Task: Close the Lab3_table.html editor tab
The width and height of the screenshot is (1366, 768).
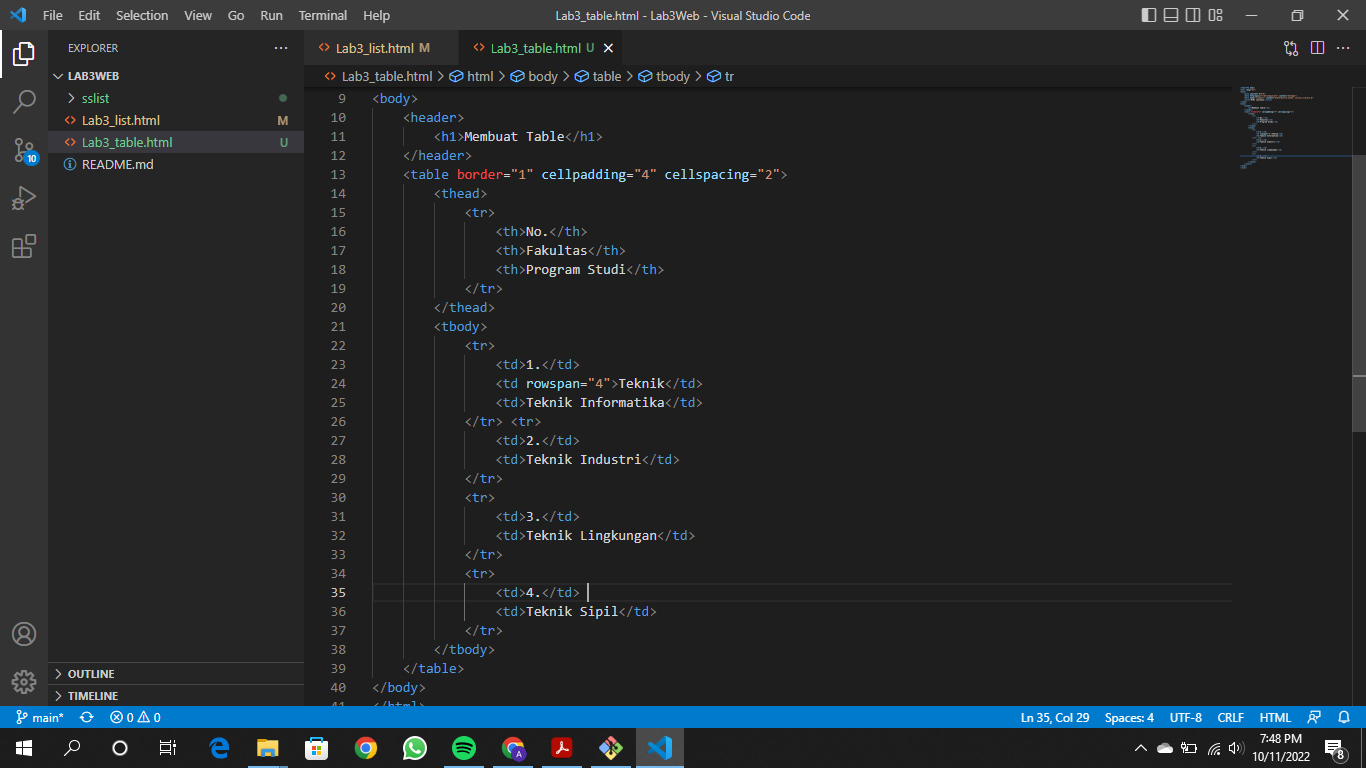Action: pos(608,48)
